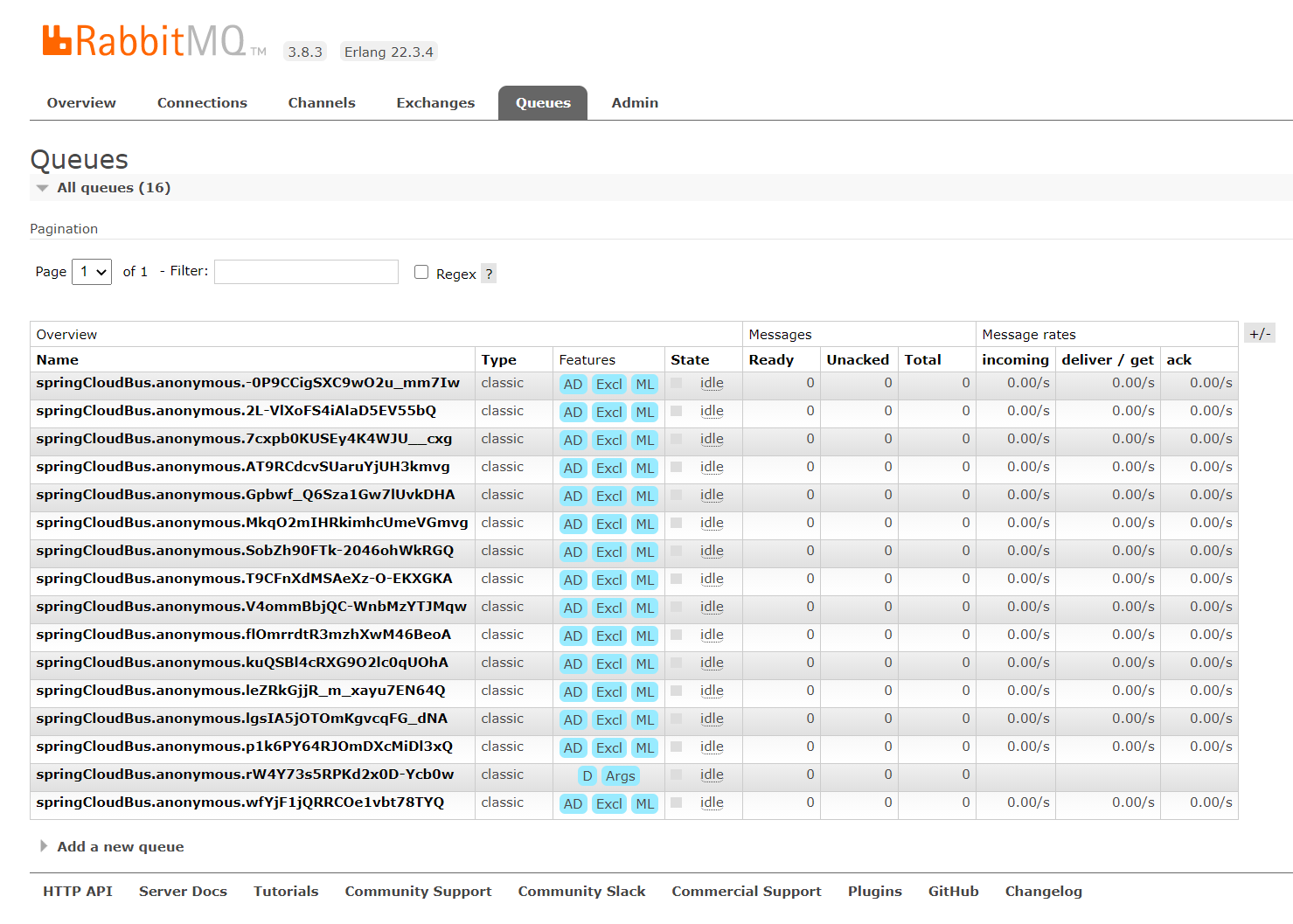Open queue springCloudBus.anonymous.SobZh90FTk-2046ohWkRGQ
1293x924 pixels.
(x=245, y=551)
